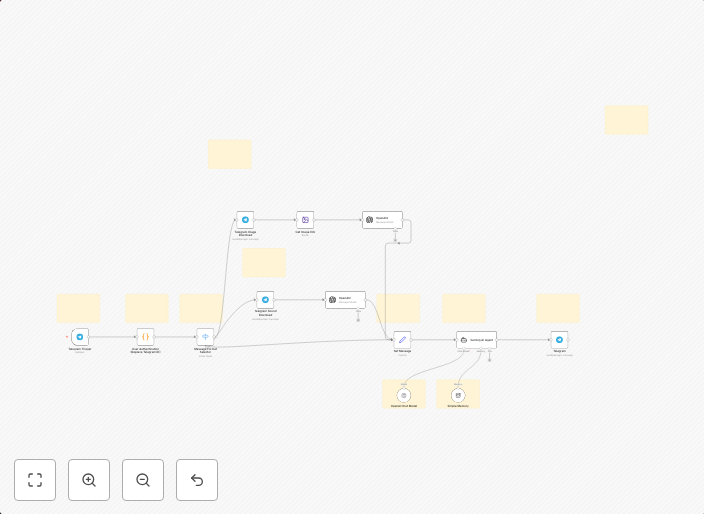
Task: Select the Simple Memory sub-node
Action: [x=458, y=395]
